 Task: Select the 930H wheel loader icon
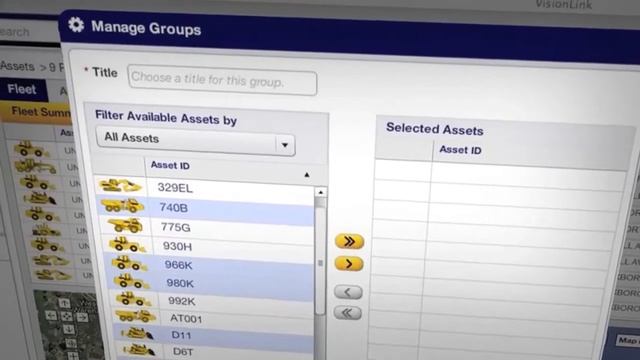[x=127, y=244]
